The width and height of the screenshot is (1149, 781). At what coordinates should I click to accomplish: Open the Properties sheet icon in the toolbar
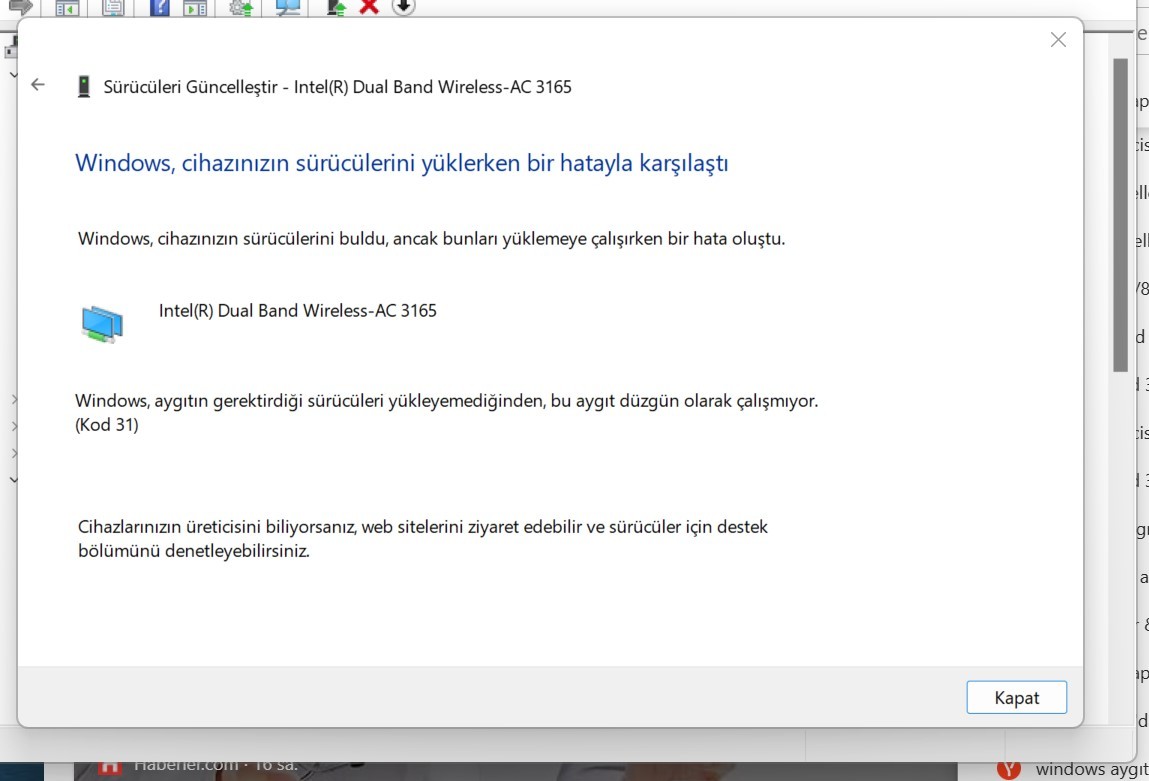(x=113, y=7)
